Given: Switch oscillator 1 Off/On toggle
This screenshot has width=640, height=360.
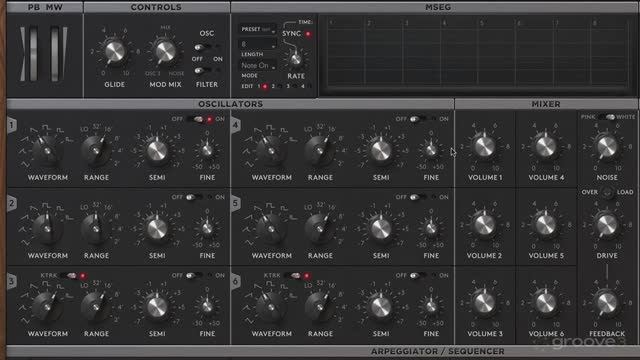Looking at the screenshot, I should coord(199,119).
